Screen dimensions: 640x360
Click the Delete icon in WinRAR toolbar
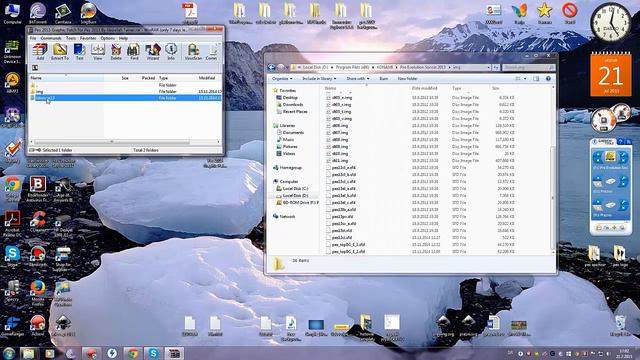click(116, 51)
